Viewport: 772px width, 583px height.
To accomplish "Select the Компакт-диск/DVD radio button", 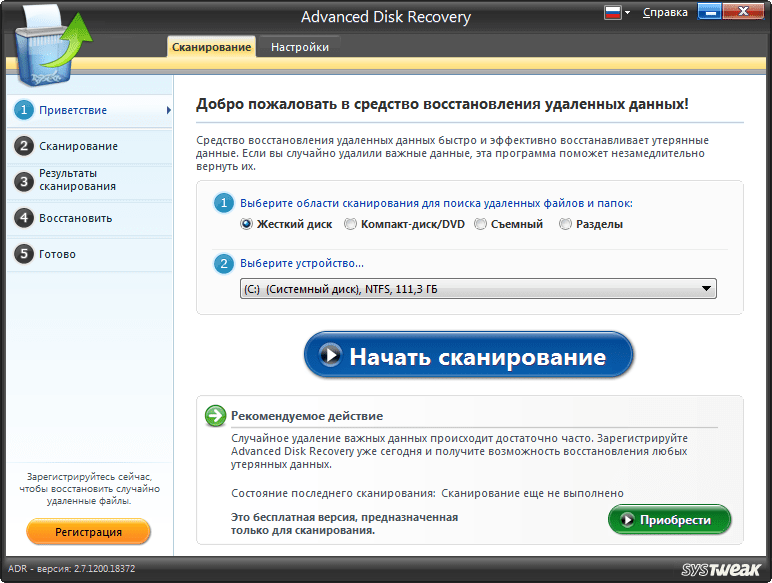I will [350, 224].
